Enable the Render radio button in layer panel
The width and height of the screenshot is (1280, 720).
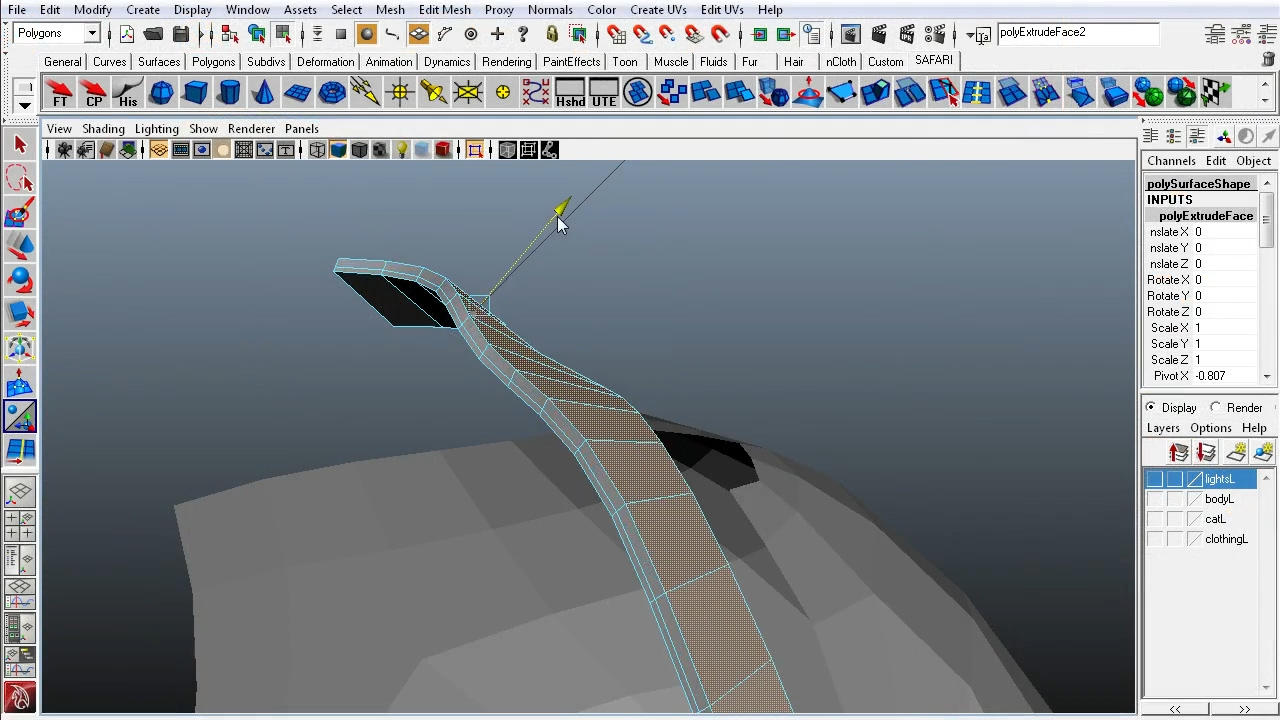click(1216, 407)
